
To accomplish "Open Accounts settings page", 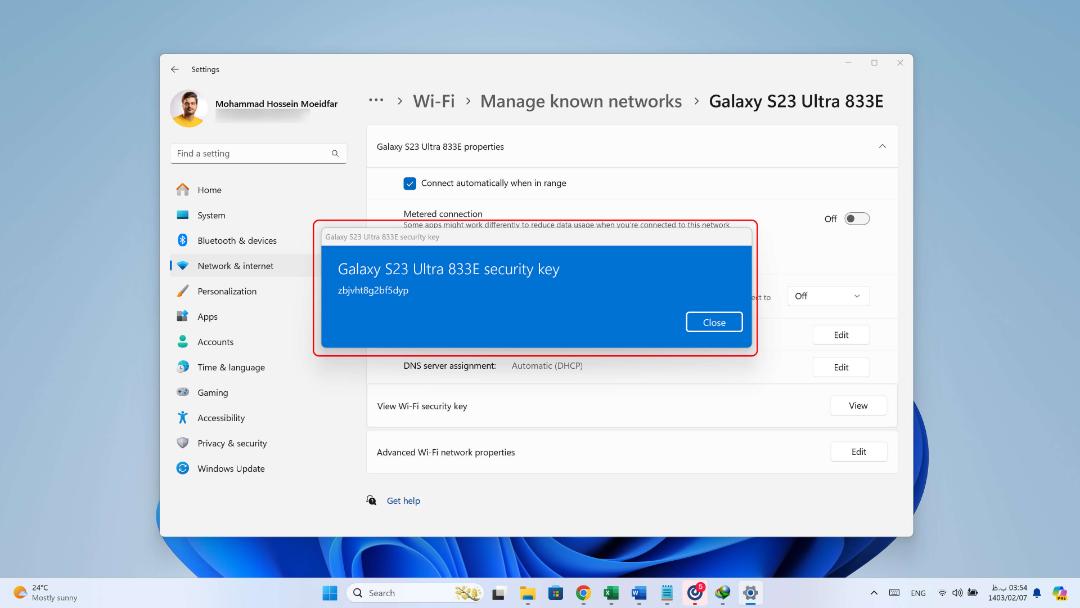I will coord(215,342).
